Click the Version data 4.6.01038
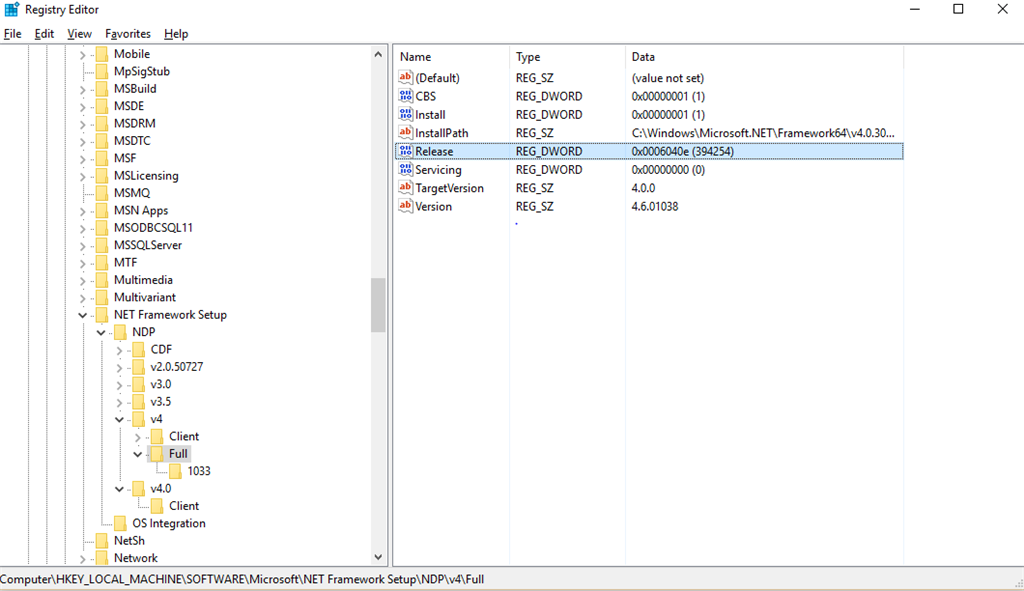 [x=654, y=206]
